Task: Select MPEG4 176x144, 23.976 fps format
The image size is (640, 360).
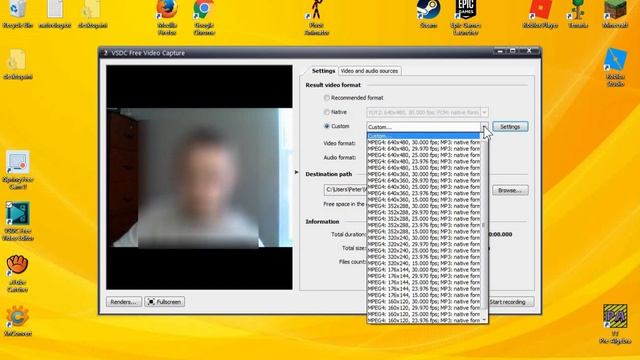Action: [x=423, y=289]
